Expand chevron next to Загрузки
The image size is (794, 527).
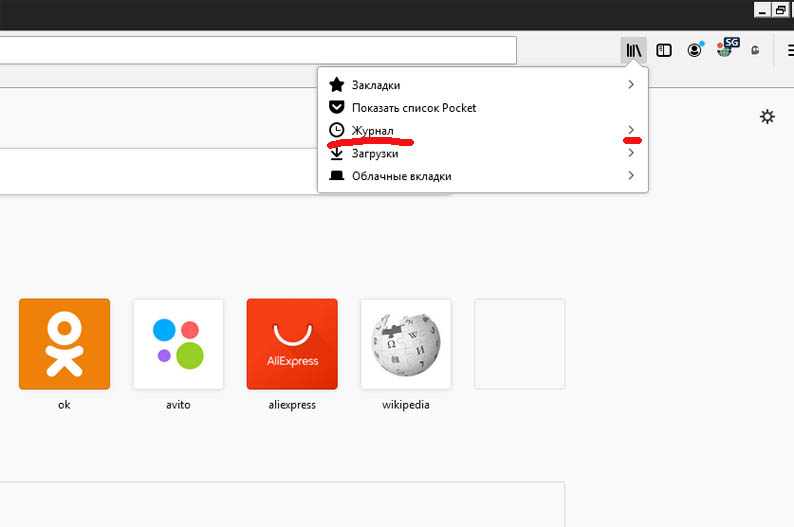click(631, 152)
